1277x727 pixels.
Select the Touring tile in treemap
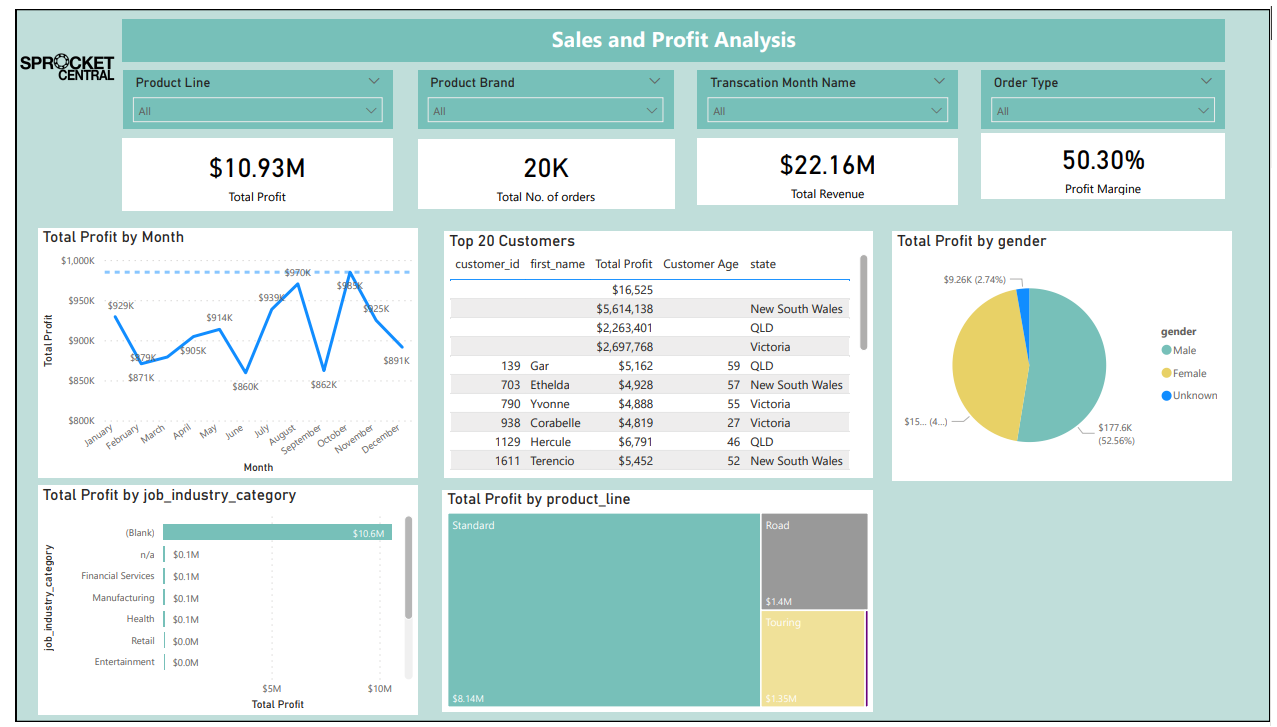(811, 658)
